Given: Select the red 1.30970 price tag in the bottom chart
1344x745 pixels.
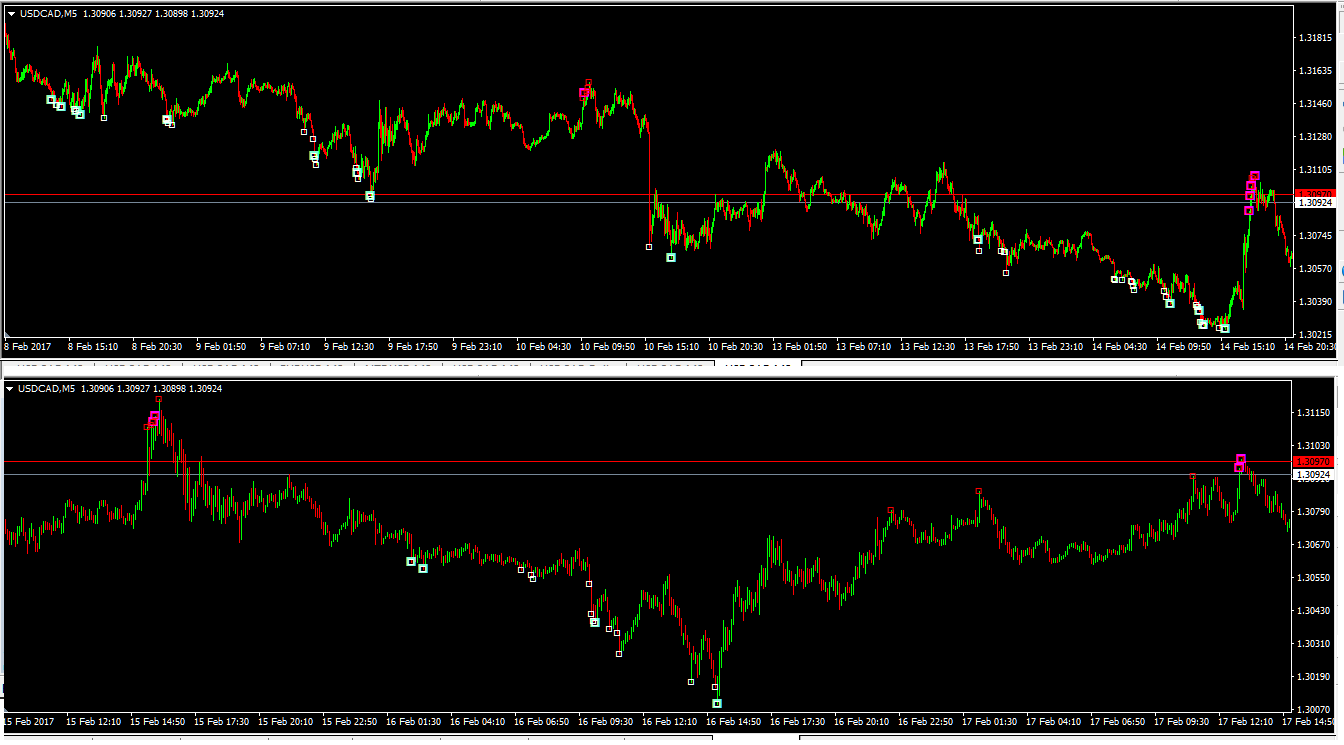Looking at the screenshot, I should 1313,462.
